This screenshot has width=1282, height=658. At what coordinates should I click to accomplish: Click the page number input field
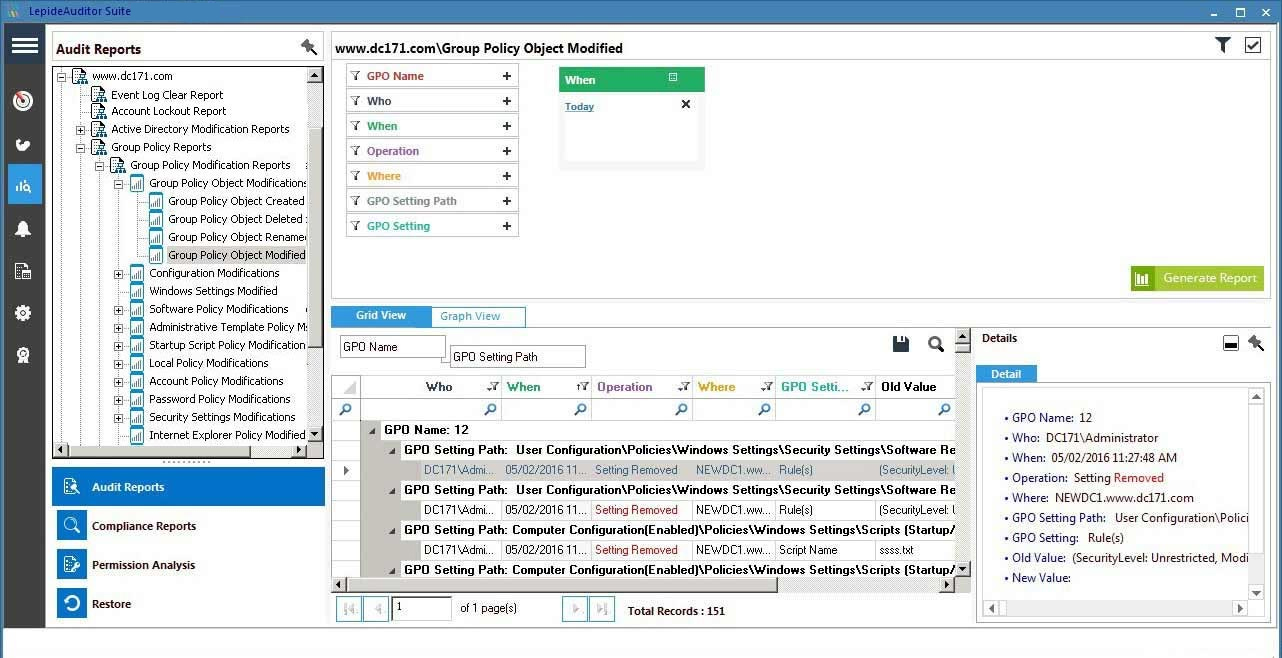pos(421,608)
